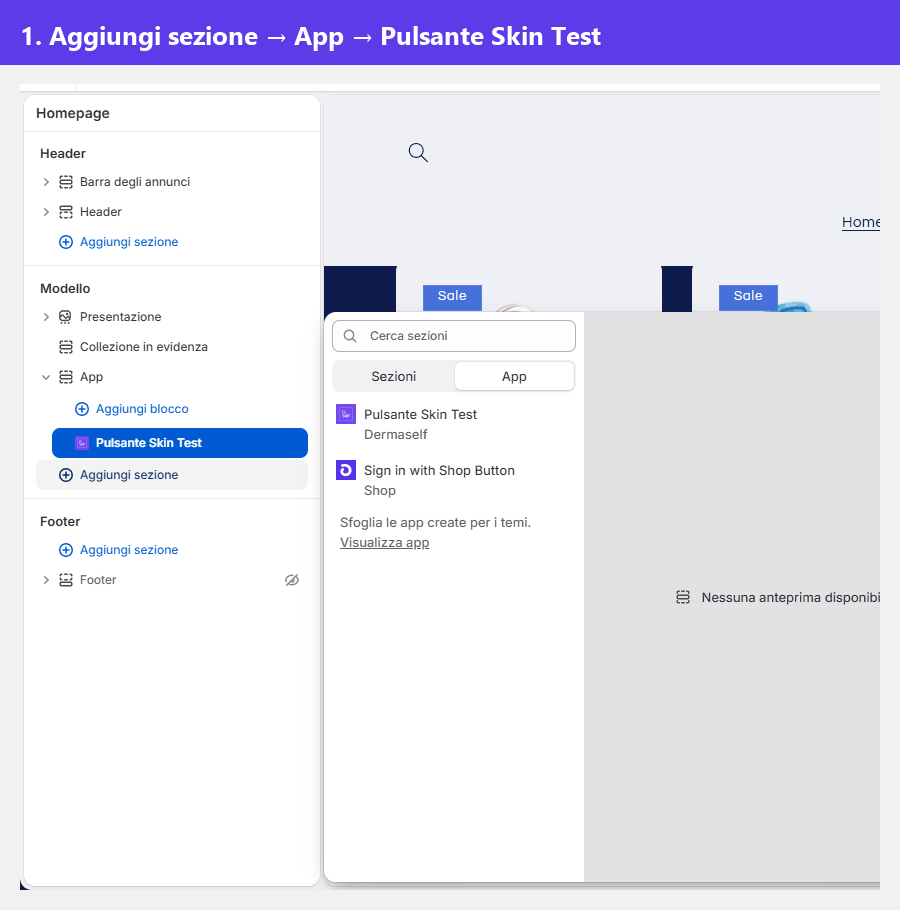Click the Barra degli annunci section icon

coord(66,182)
